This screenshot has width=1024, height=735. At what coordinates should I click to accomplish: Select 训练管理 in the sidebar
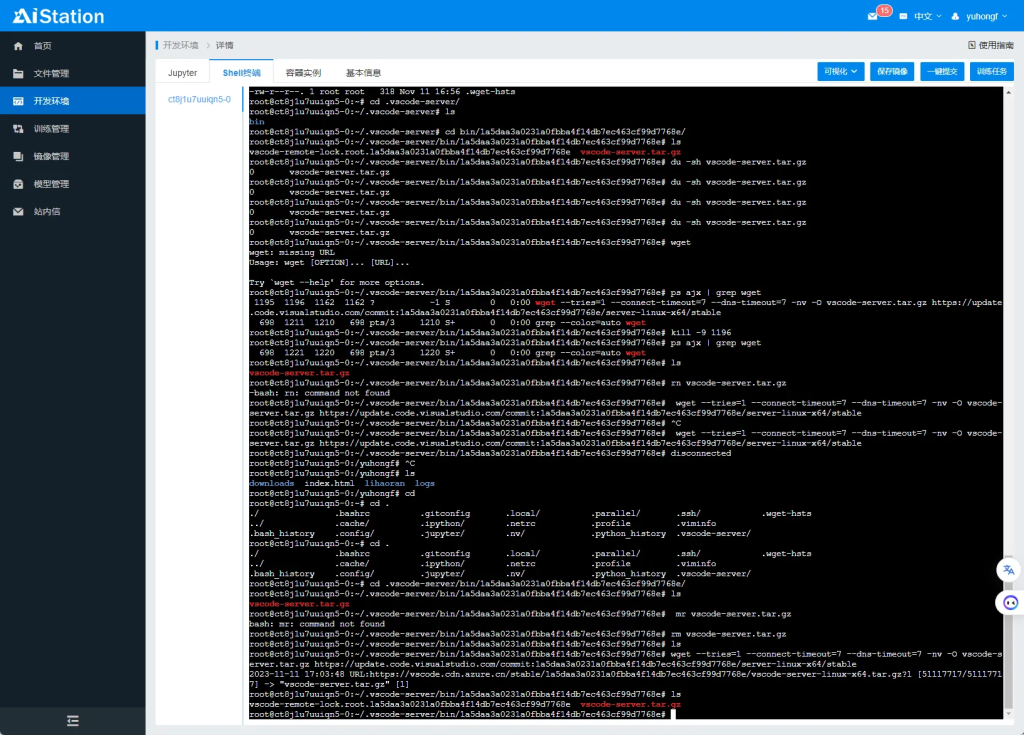(51, 129)
